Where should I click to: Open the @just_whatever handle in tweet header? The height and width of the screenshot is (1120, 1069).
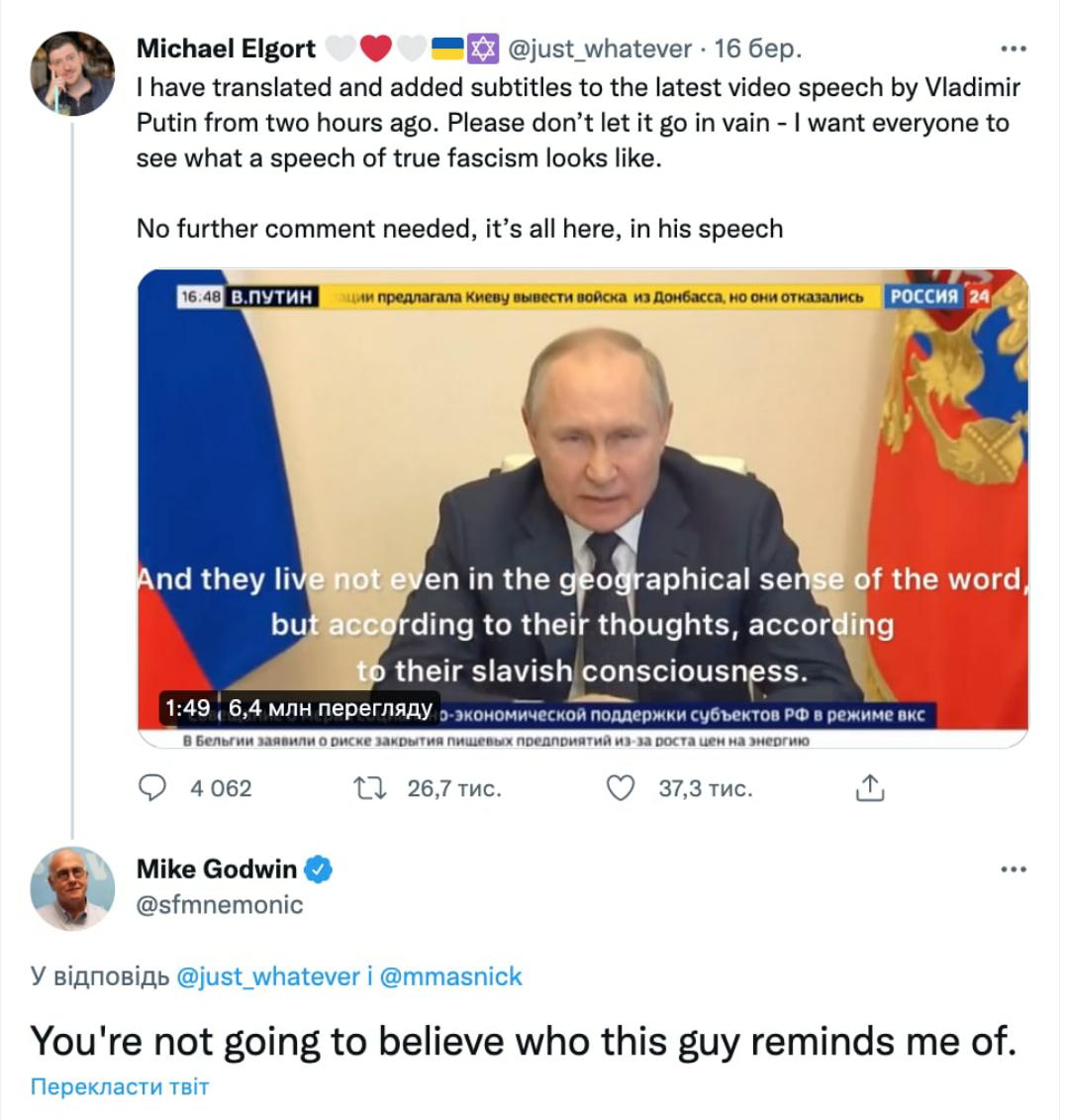pos(600,49)
